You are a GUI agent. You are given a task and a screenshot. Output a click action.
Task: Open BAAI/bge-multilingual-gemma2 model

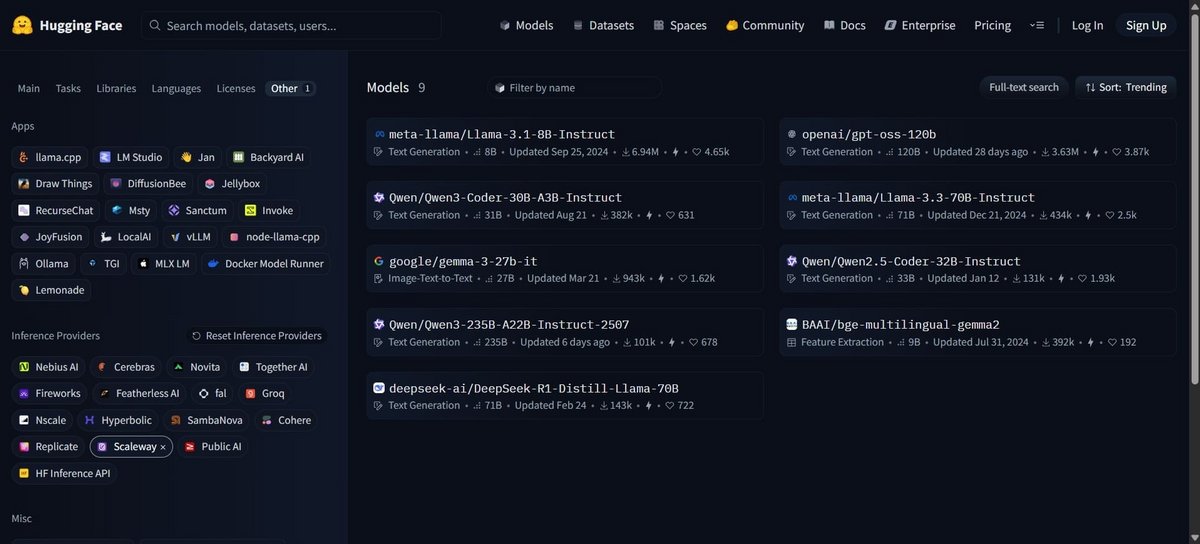click(x=978, y=332)
